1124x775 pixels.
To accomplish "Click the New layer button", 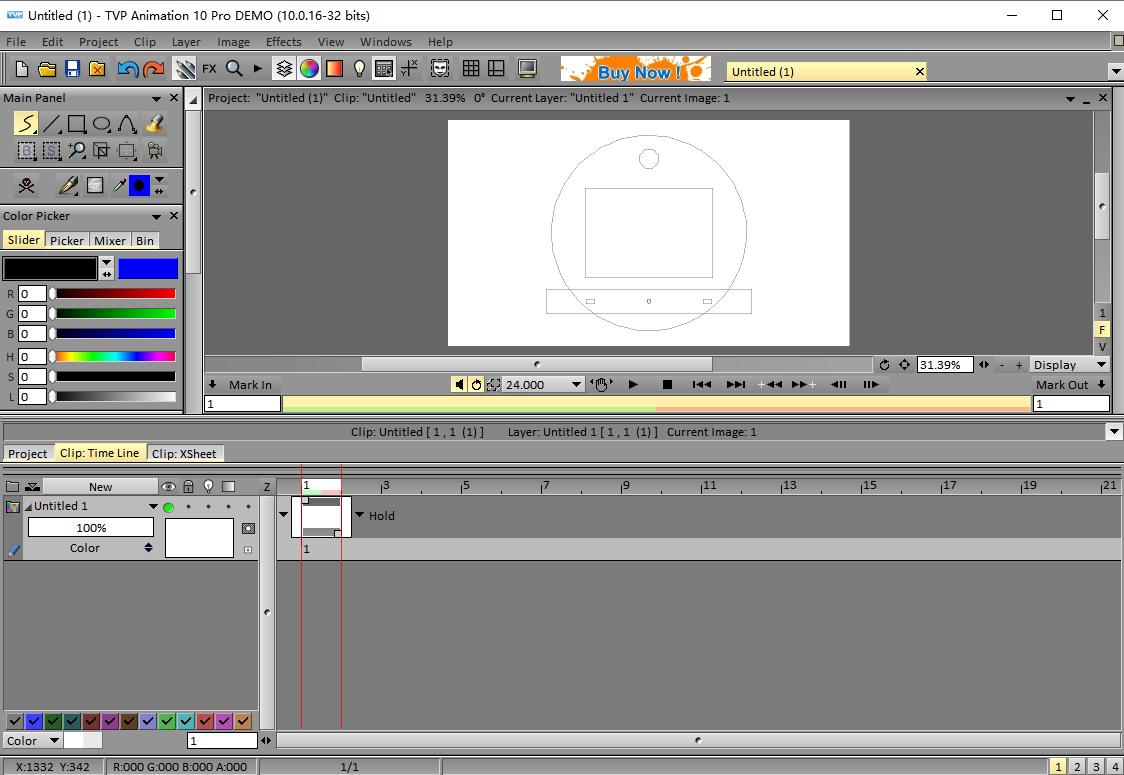I will 100,487.
